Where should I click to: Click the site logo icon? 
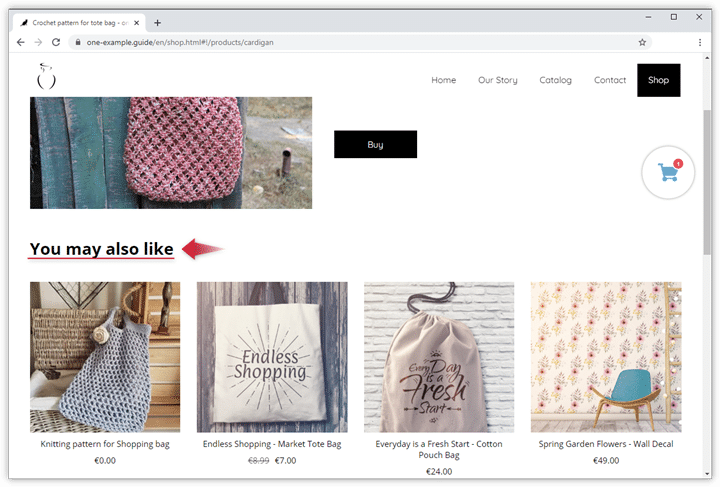coord(45,76)
